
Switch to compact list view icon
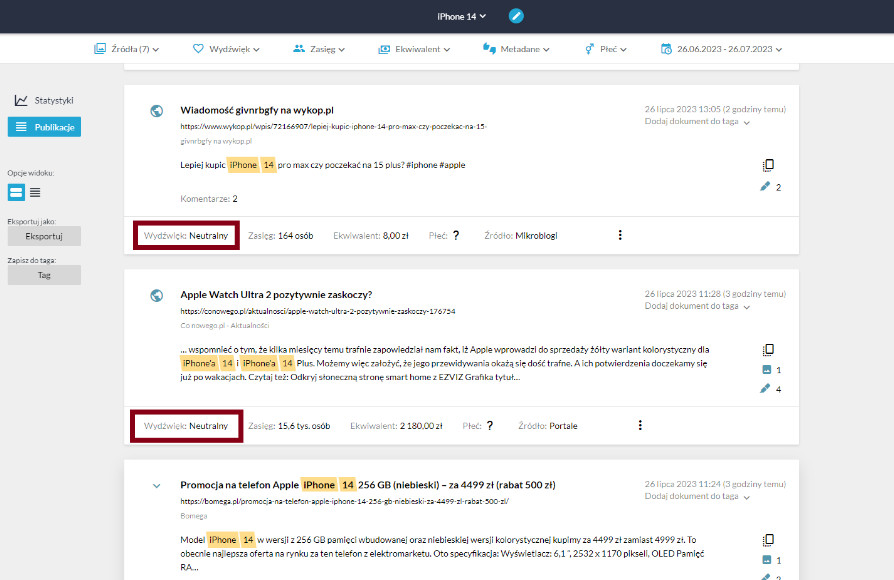tap(35, 192)
